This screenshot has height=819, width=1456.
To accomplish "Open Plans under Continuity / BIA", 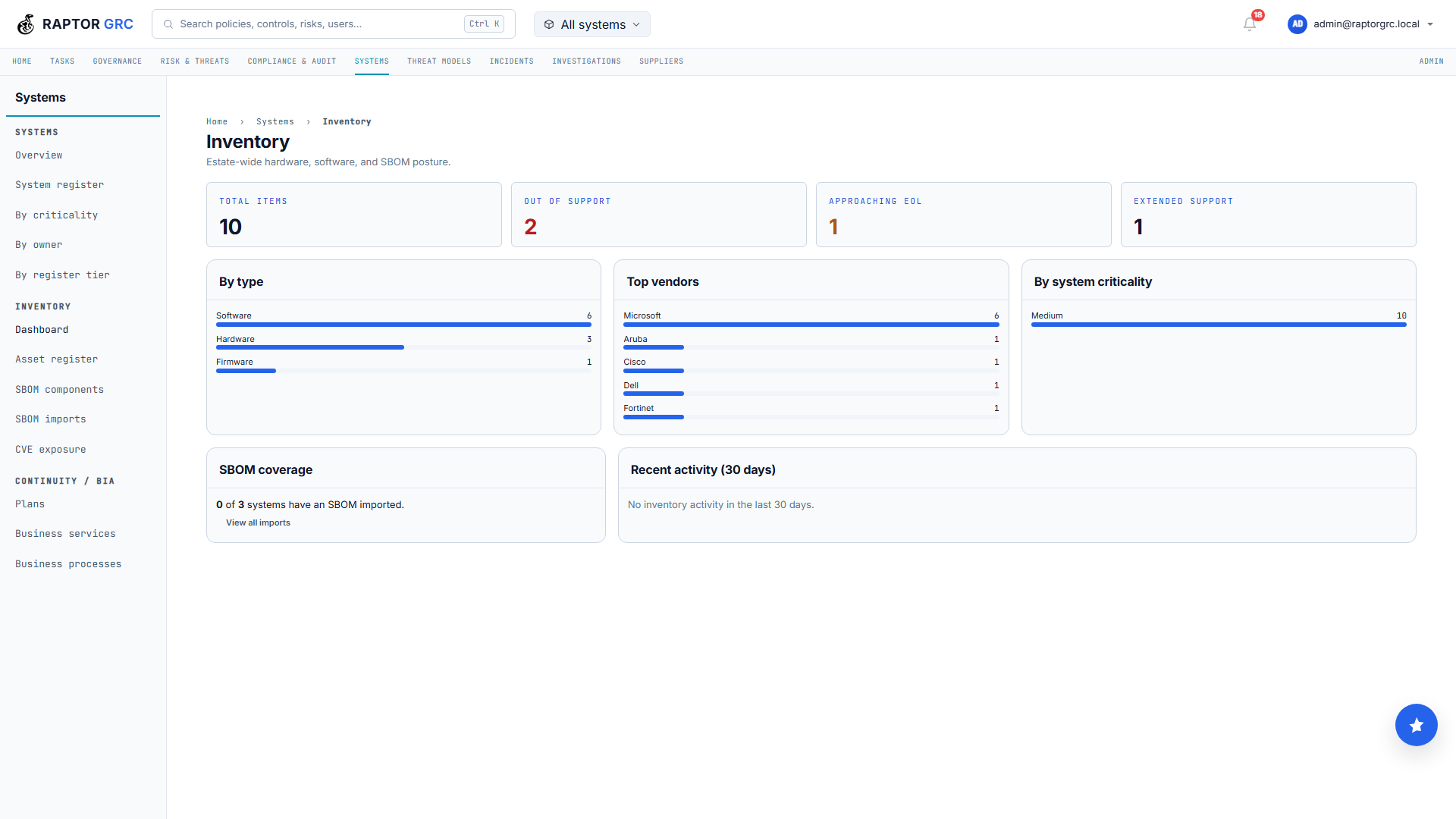I will click(x=30, y=504).
